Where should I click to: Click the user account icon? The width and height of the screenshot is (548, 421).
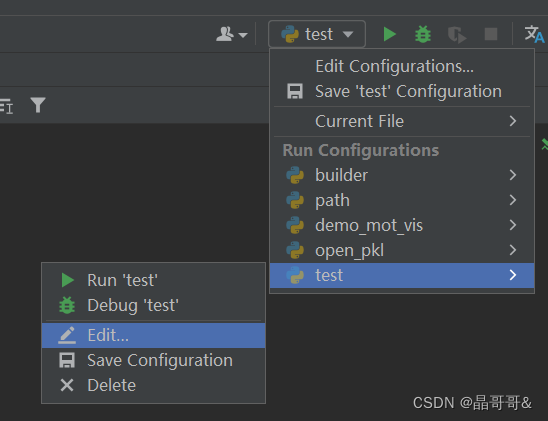[x=231, y=34]
